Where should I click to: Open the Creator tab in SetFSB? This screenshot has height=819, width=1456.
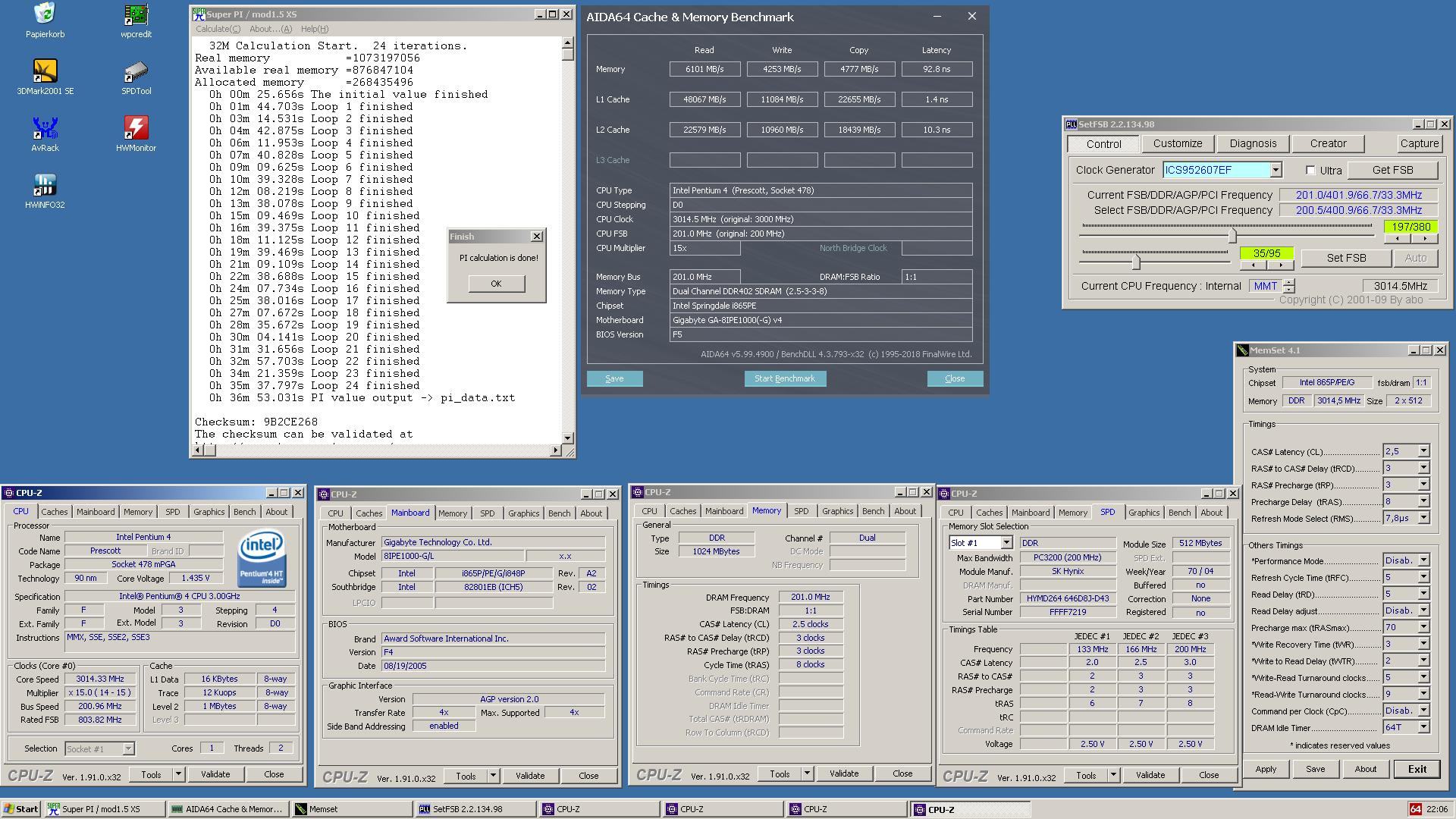pyautogui.click(x=1328, y=143)
